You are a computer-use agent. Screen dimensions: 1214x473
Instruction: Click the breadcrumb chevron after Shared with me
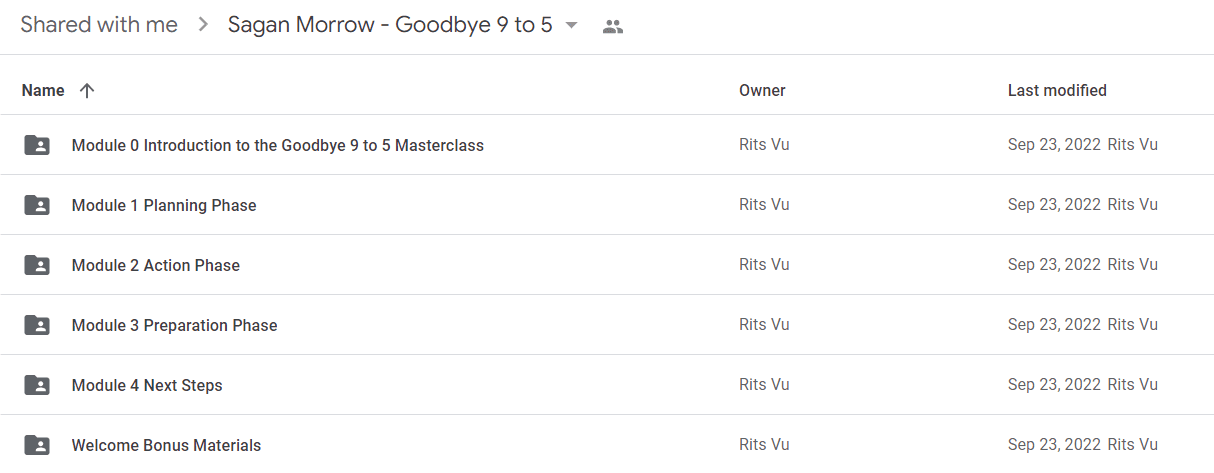point(203,25)
